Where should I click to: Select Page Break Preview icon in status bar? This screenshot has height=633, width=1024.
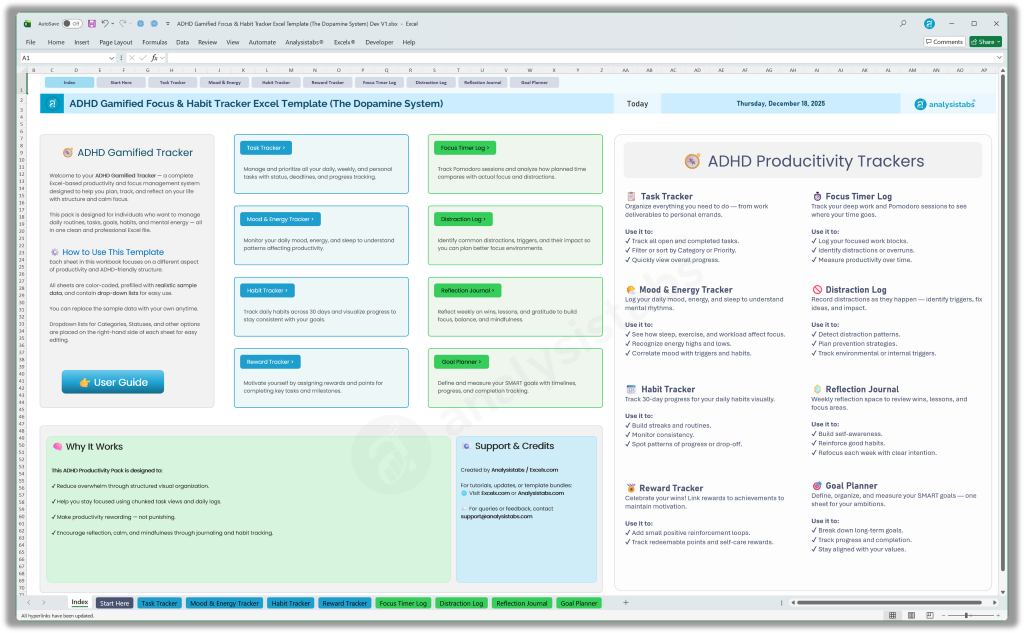[x=930, y=615]
